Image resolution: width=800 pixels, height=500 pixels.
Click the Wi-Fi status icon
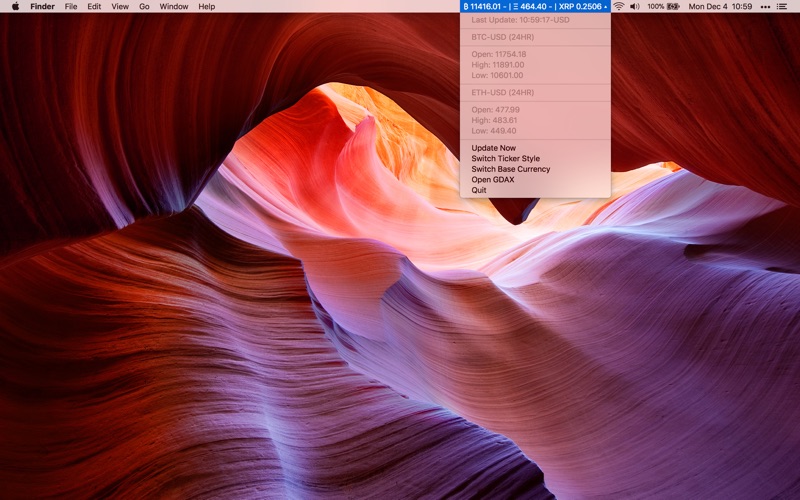[x=618, y=6]
